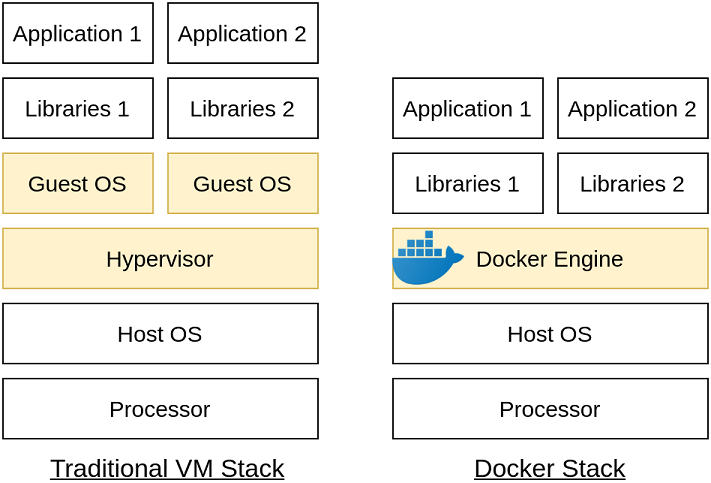Viewport: 711px width, 483px height.
Task: Open the Docker Stack underlined caption
Action: pyautogui.click(x=549, y=468)
